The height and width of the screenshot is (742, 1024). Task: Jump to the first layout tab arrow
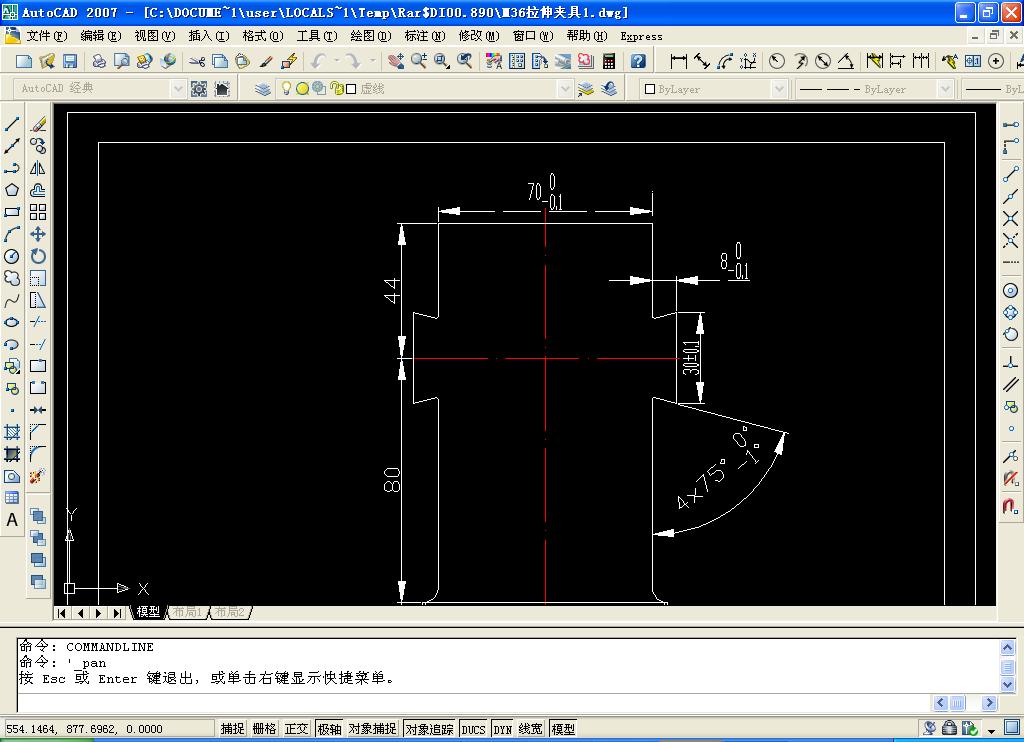[61, 613]
